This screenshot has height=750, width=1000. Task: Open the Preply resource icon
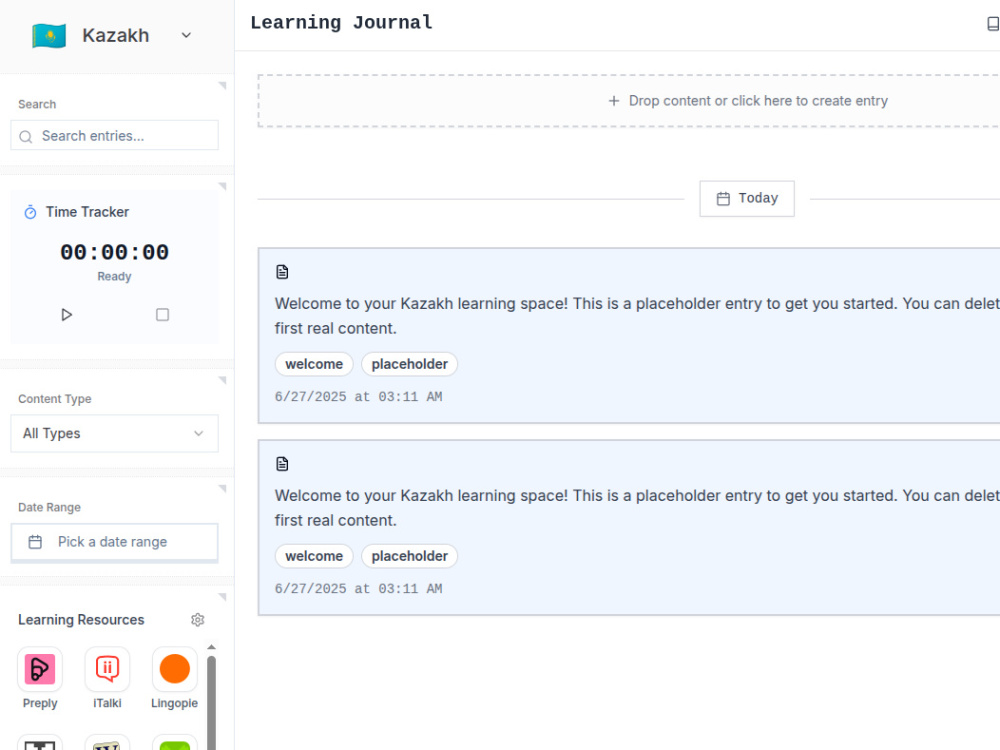(40, 669)
